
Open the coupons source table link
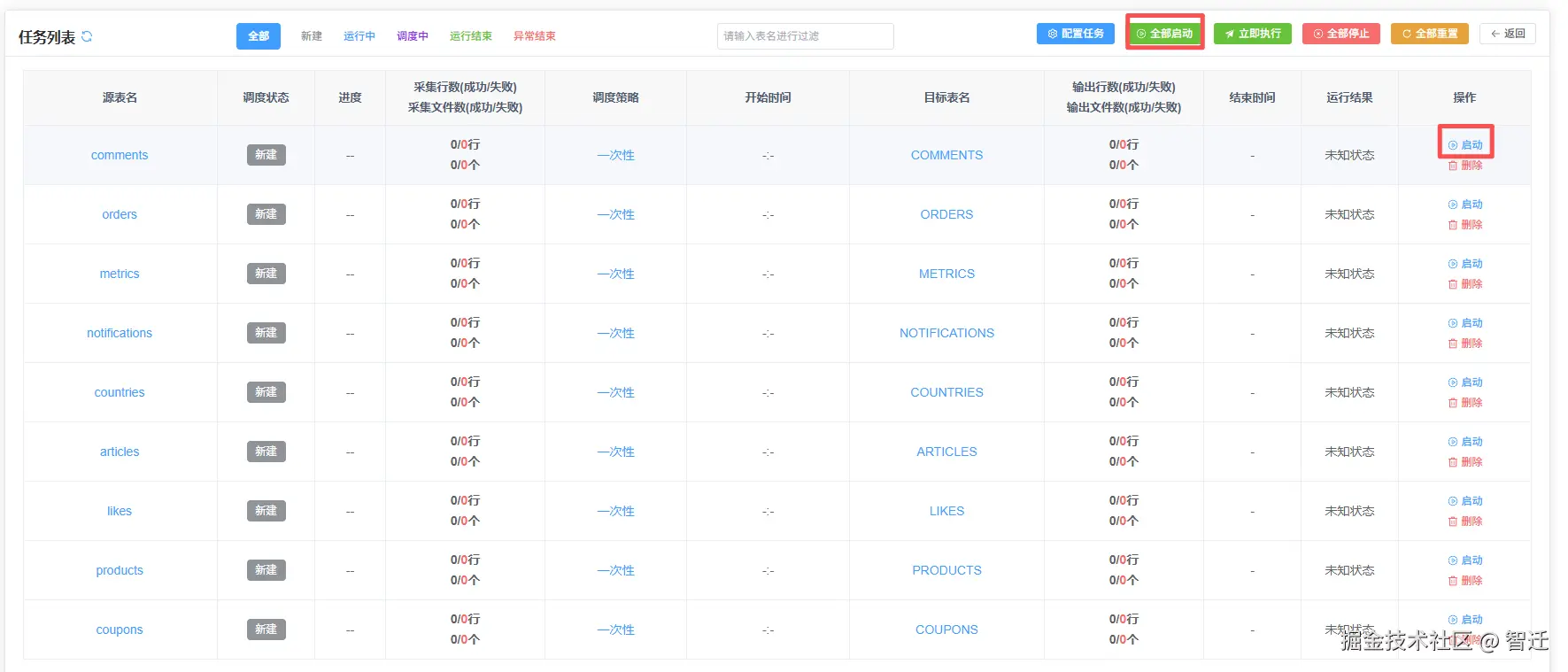pos(120,630)
